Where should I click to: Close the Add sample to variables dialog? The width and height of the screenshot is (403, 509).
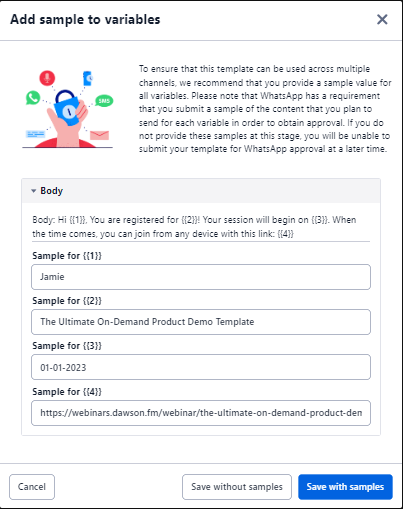pos(382,20)
